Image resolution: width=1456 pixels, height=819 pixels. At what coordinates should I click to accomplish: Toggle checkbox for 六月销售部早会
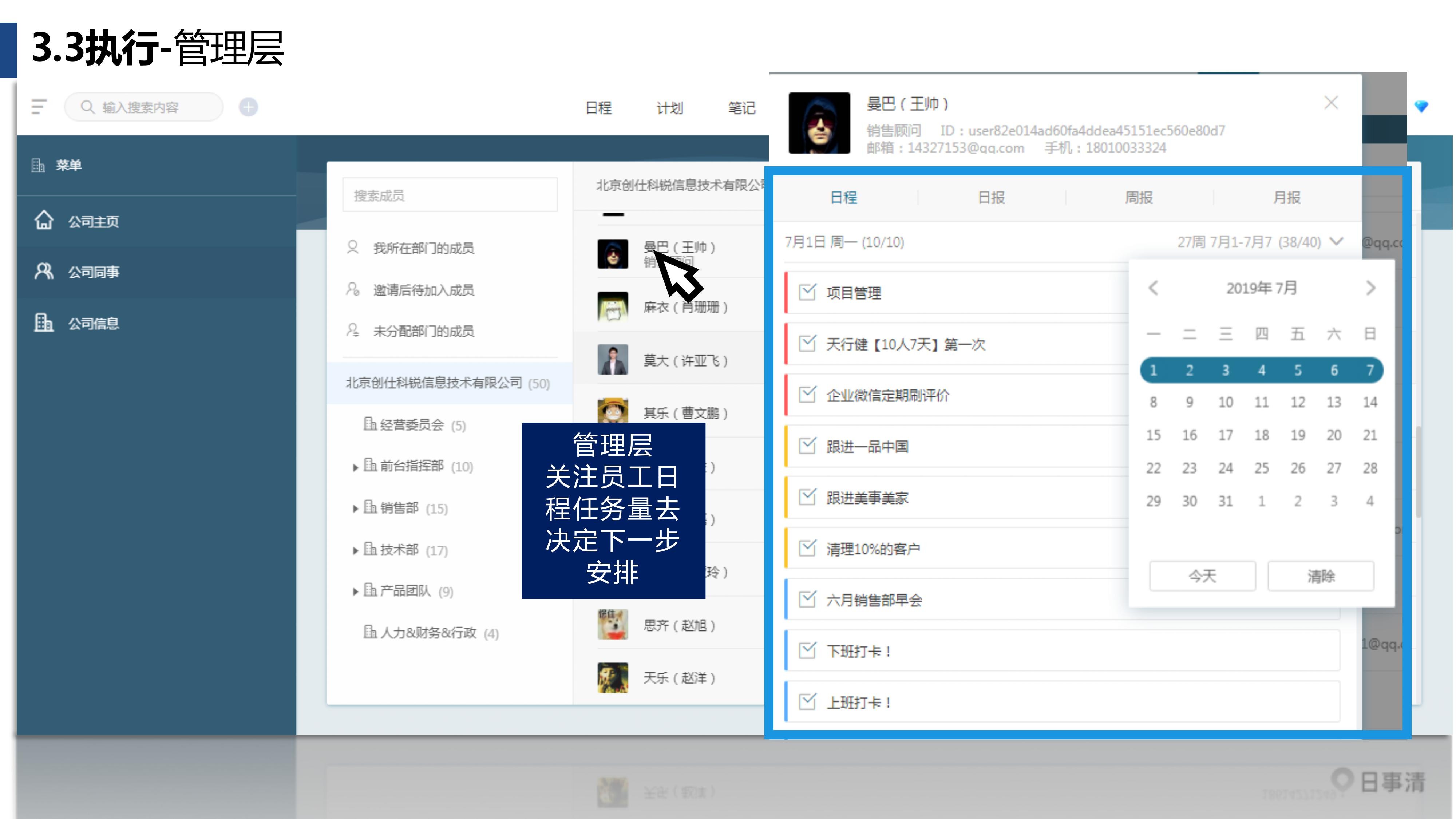807,599
